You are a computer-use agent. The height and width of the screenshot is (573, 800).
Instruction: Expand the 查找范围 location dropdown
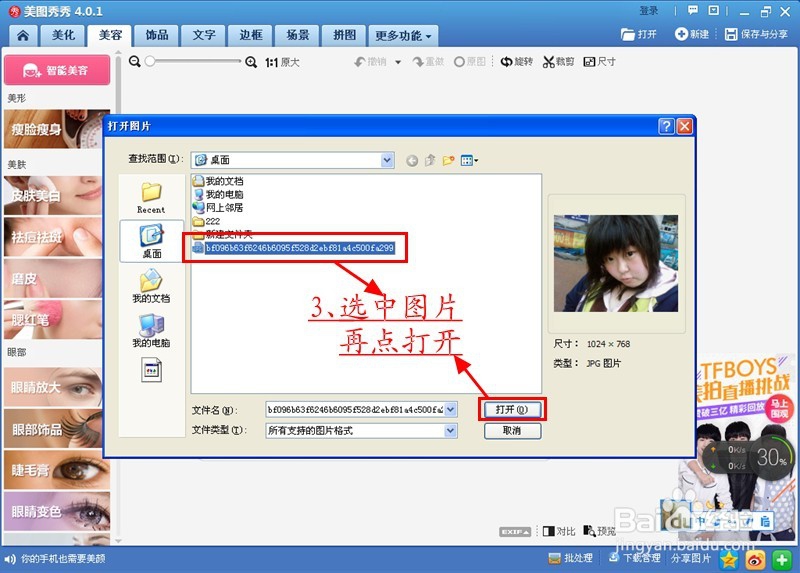coord(387,160)
